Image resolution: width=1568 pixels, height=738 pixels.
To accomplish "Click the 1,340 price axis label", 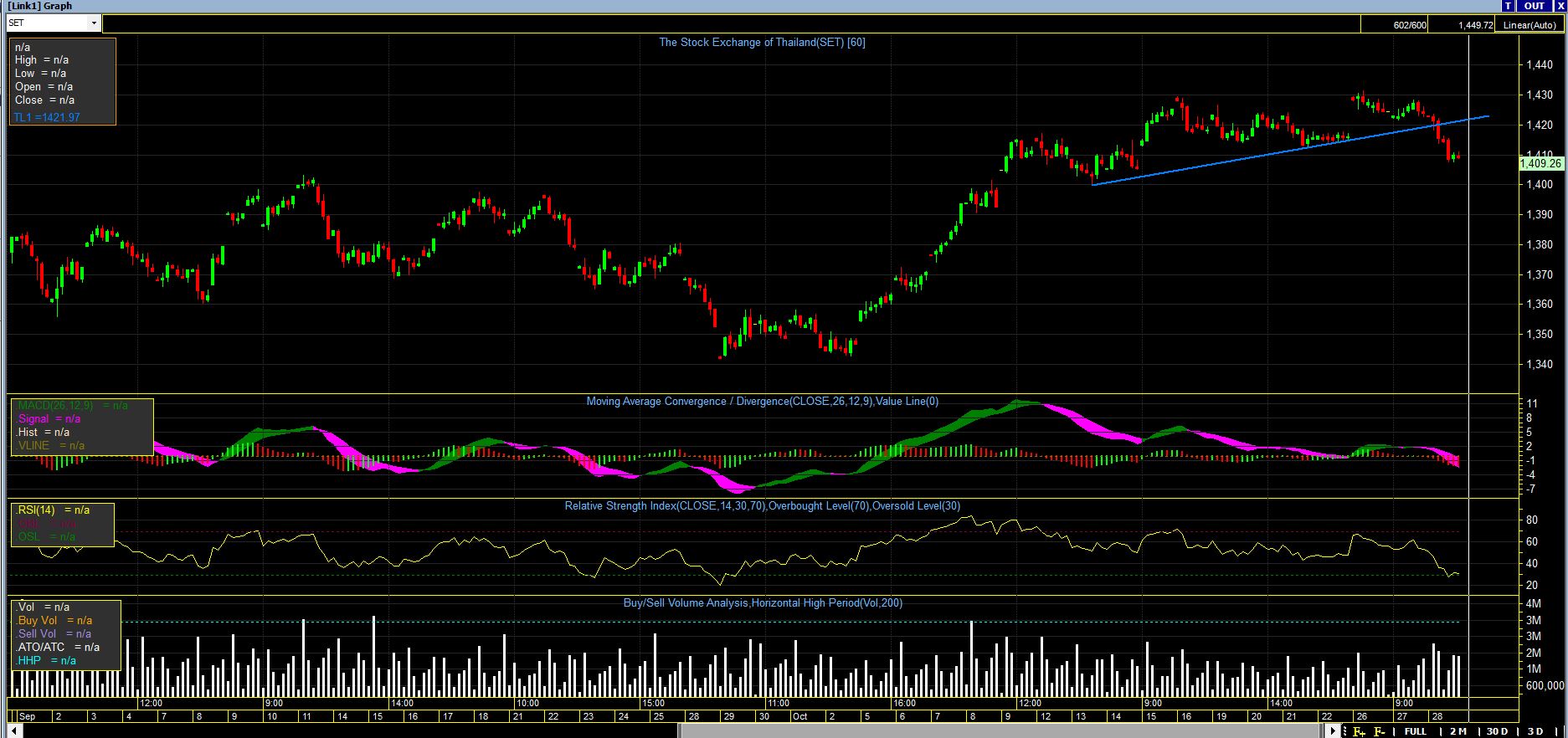I will tap(1540, 365).
